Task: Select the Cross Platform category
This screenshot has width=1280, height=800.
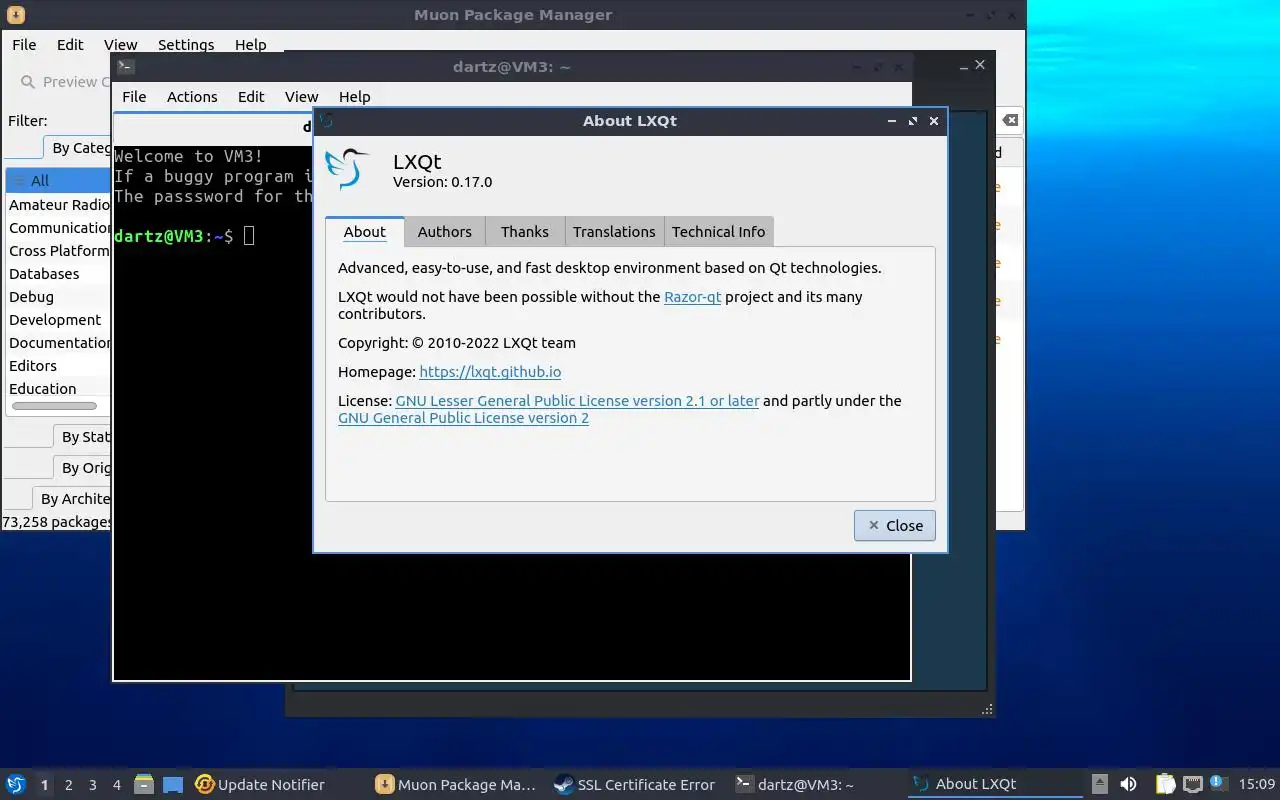Action: point(59,250)
